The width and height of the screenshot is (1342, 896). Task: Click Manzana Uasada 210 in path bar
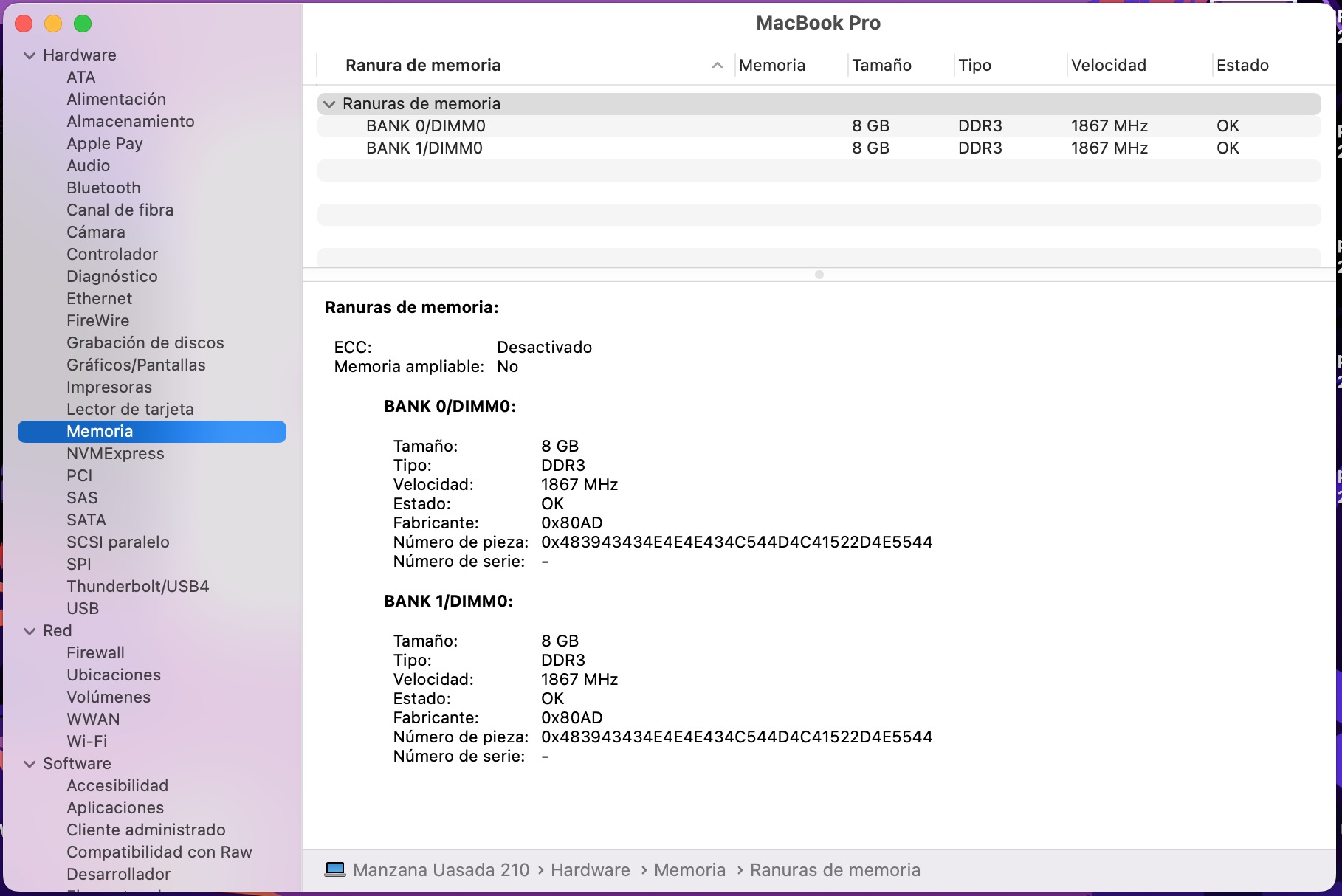click(441, 870)
